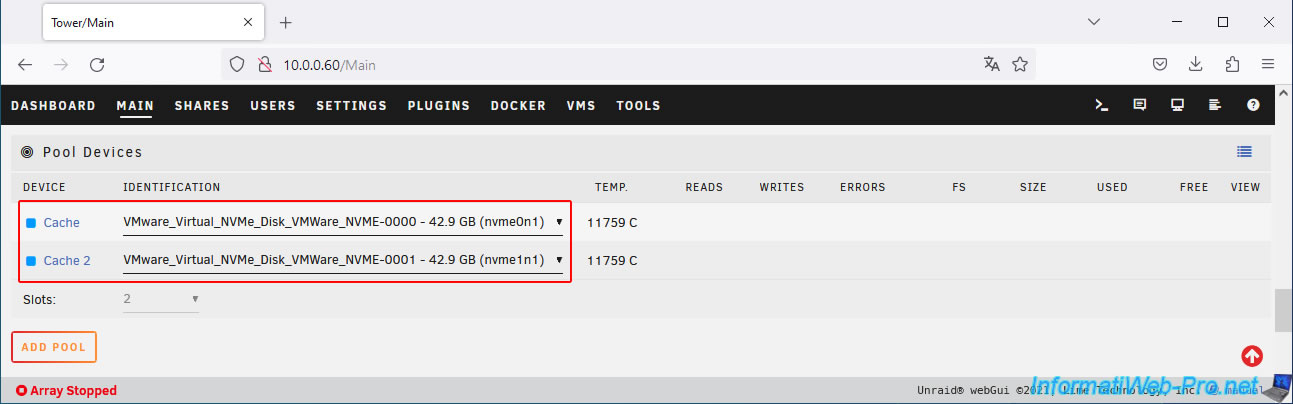
Task: Reload the page in the browser
Action: (x=97, y=64)
